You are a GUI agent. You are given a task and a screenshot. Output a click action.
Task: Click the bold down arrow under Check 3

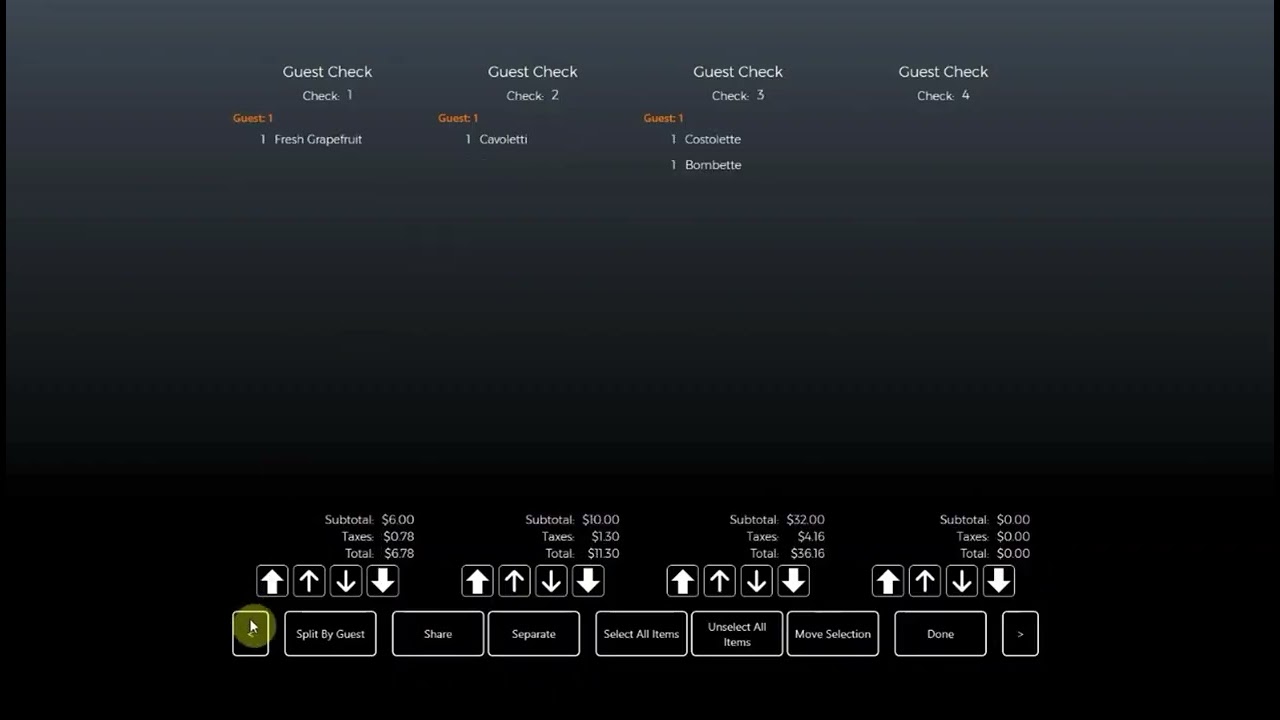[794, 581]
